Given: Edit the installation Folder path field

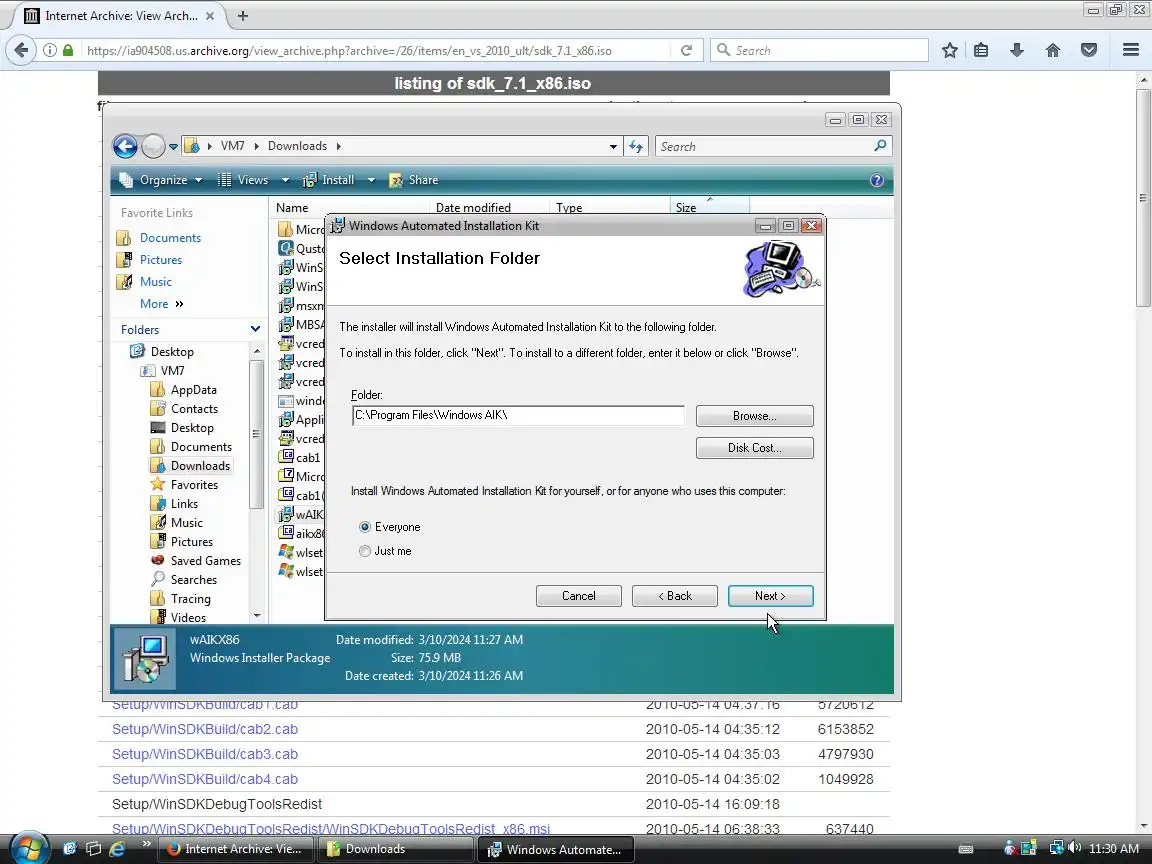Looking at the screenshot, I should (x=518, y=415).
